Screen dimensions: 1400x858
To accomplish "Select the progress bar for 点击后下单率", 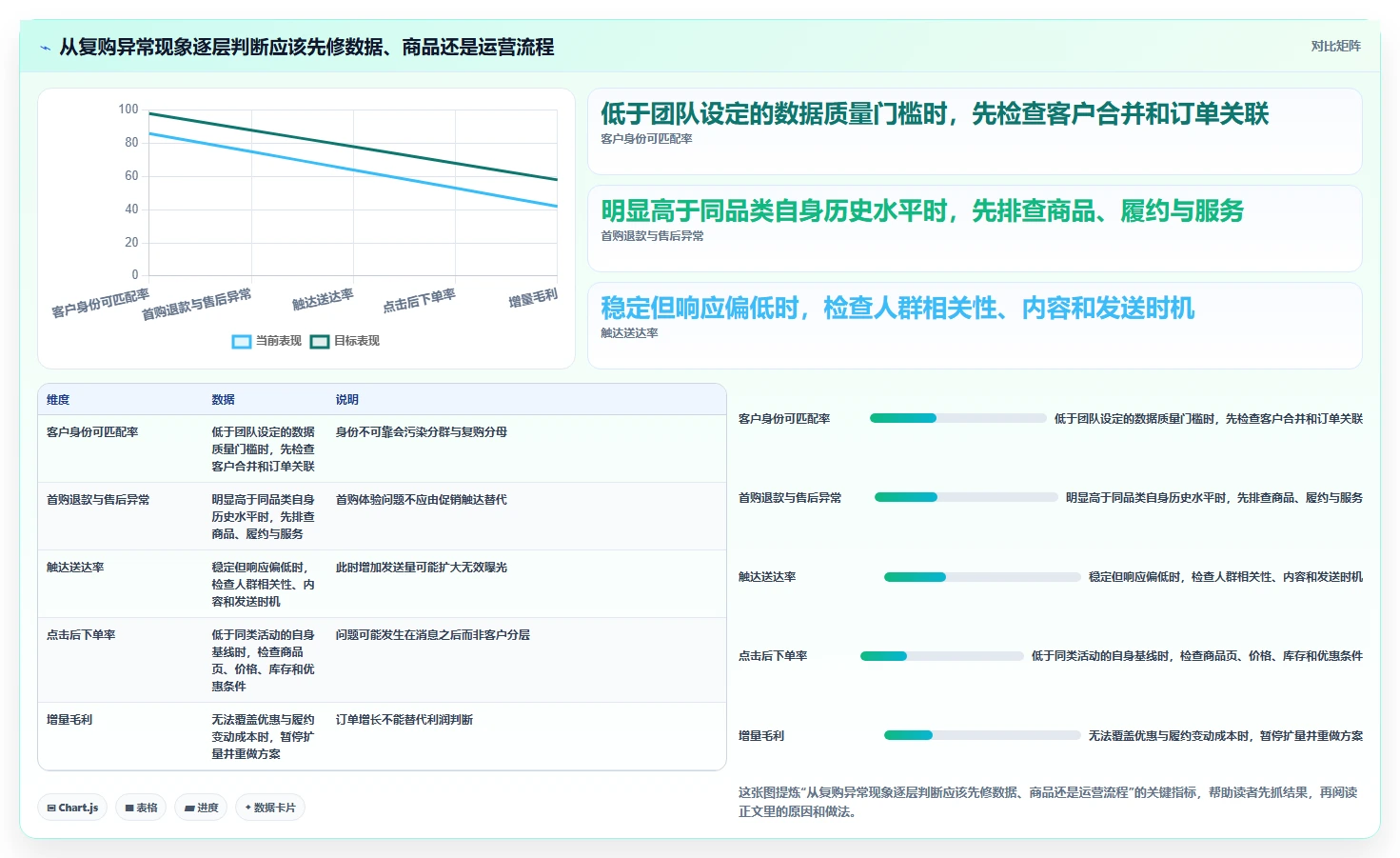I will point(942,656).
